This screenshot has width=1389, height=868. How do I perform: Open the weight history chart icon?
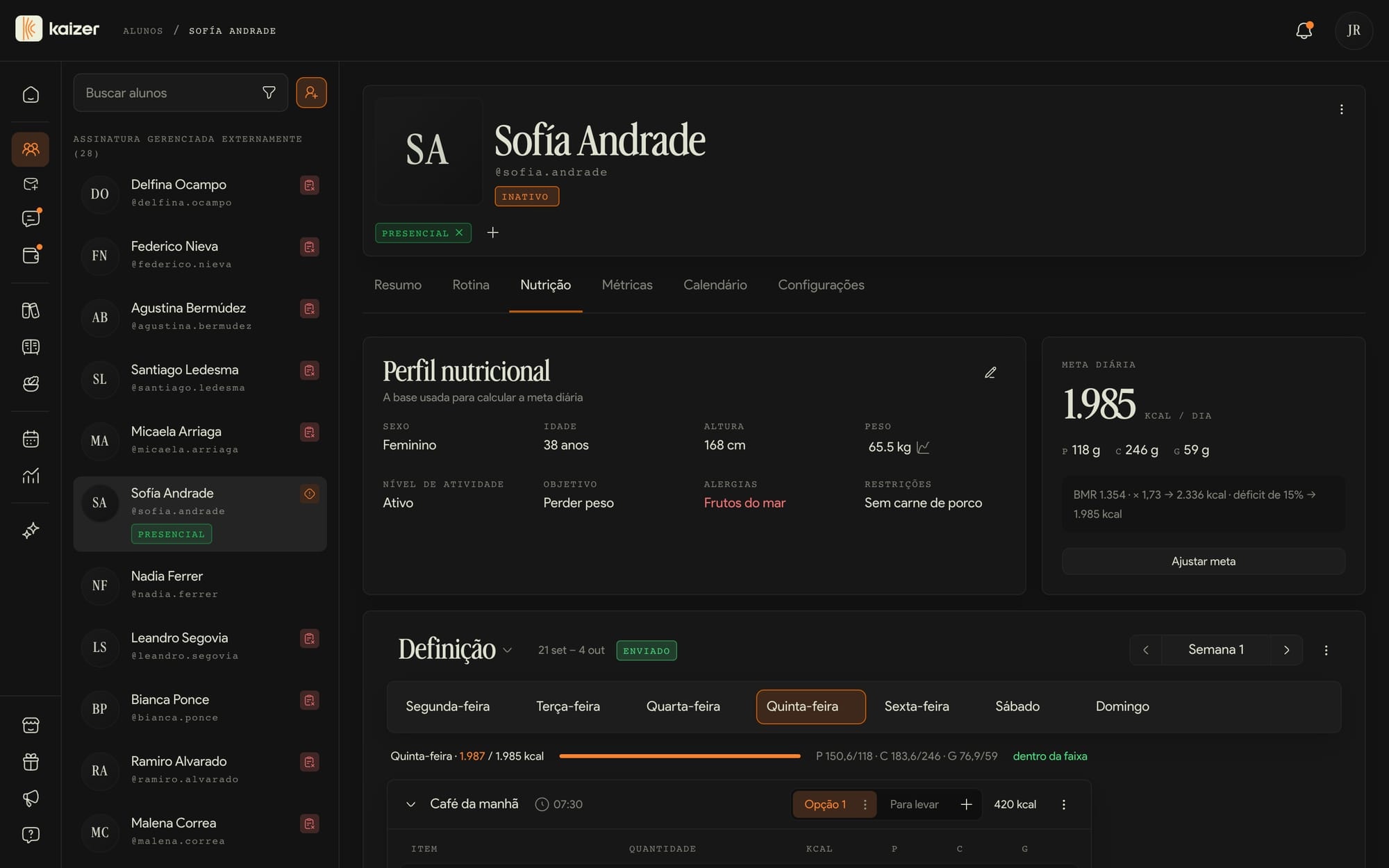point(923,447)
